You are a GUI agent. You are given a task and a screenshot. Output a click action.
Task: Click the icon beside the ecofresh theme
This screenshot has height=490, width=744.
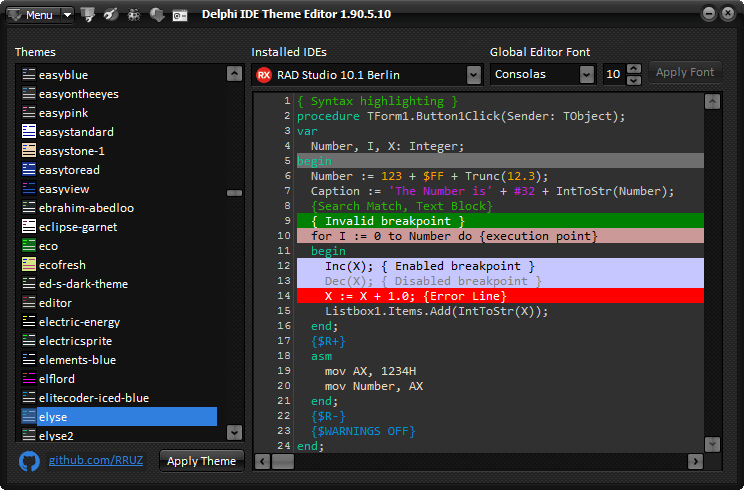[x=29, y=265]
